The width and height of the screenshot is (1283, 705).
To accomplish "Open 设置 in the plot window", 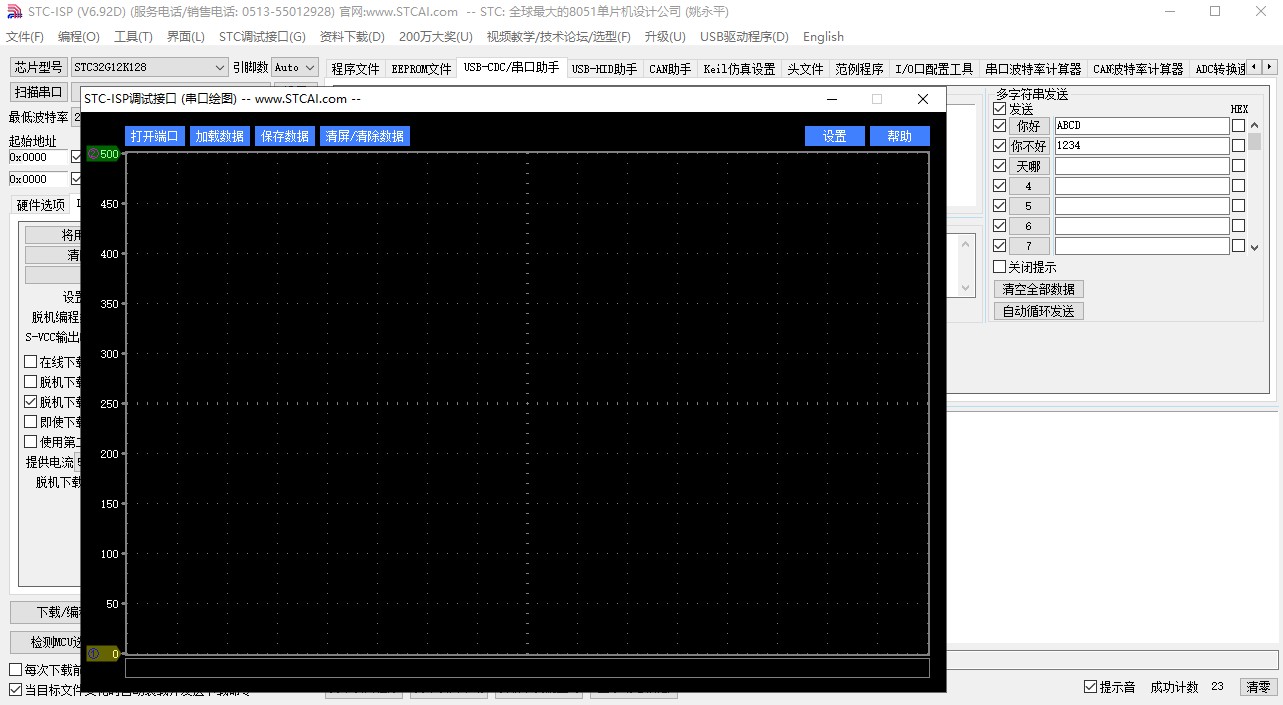I will (x=835, y=136).
